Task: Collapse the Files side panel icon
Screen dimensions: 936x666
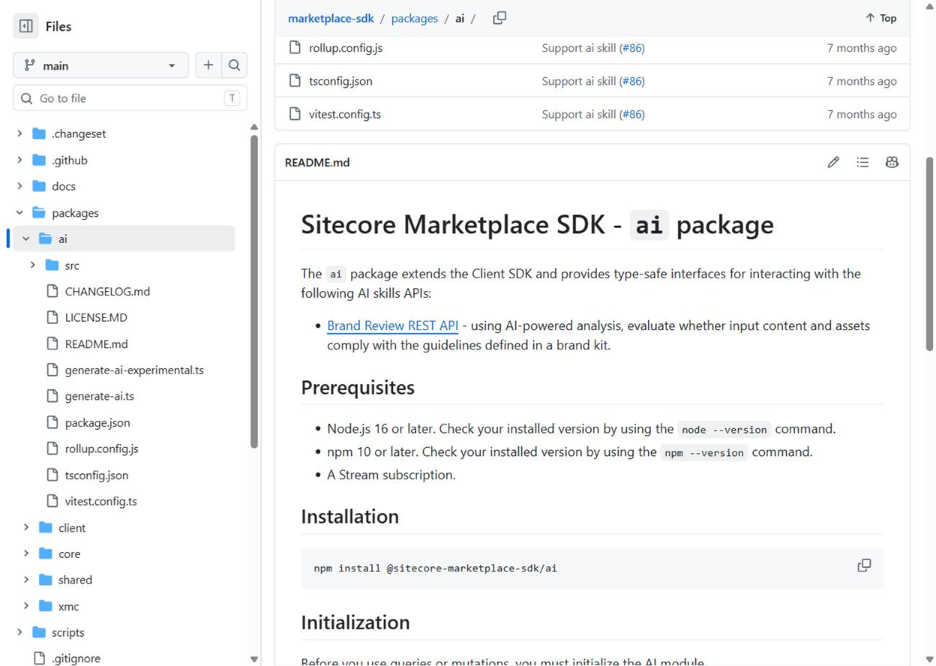Action: (x=26, y=26)
